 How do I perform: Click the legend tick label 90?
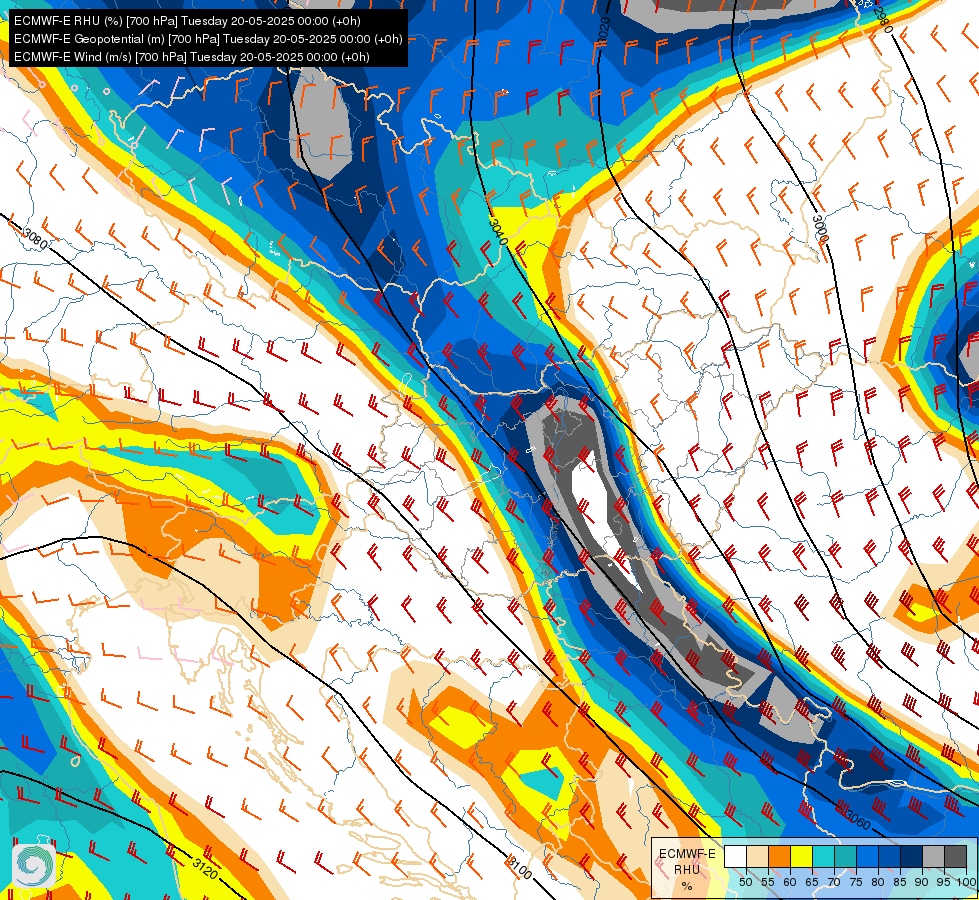point(922,882)
